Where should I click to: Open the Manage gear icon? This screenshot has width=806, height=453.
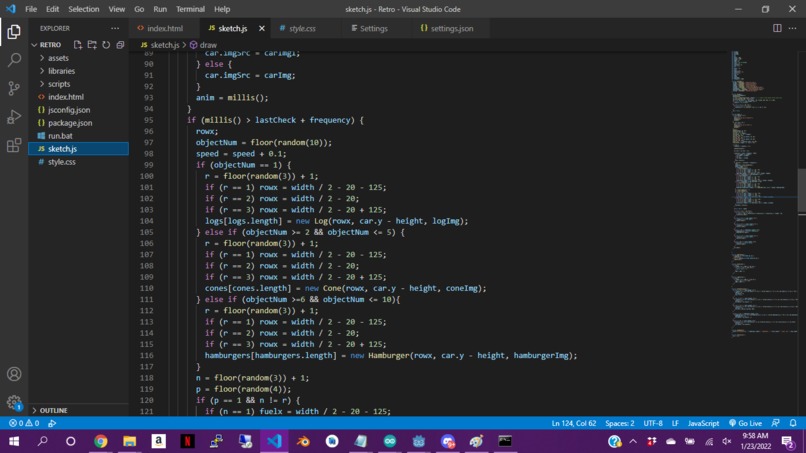pos(14,402)
